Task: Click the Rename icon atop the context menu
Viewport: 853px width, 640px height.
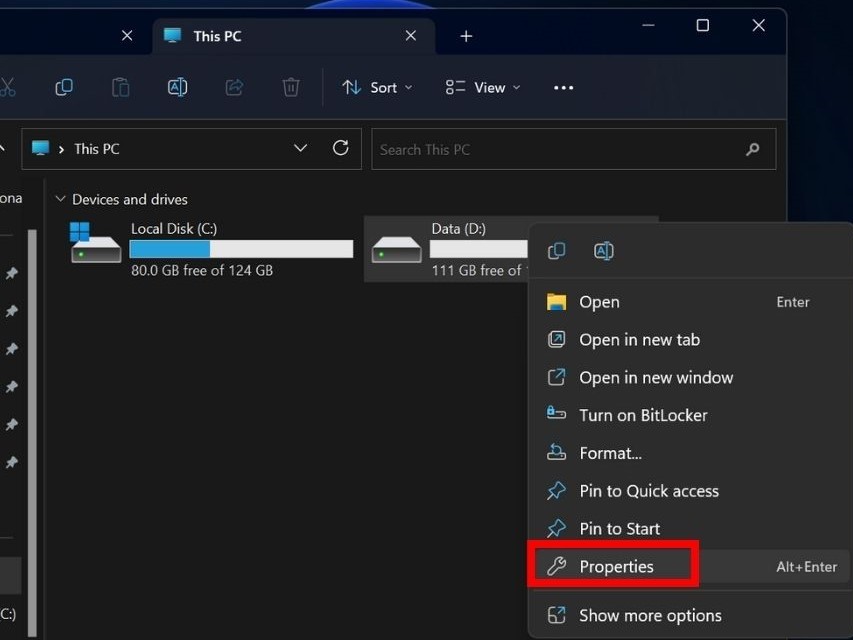Action: pos(603,250)
